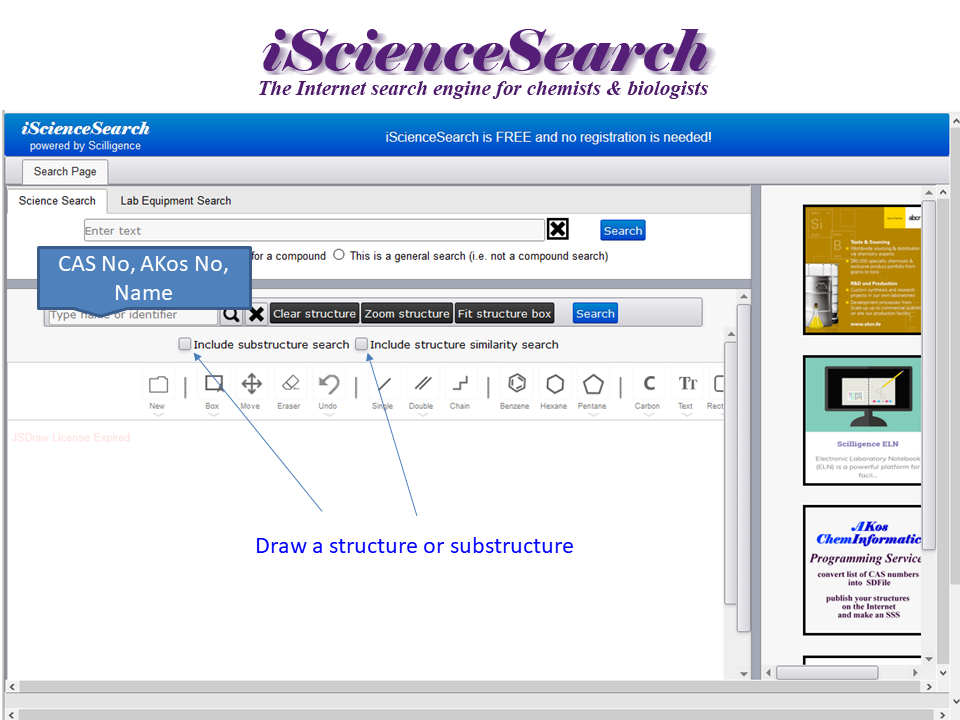Expand dropdown arrow under Double bond tool

point(422,414)
